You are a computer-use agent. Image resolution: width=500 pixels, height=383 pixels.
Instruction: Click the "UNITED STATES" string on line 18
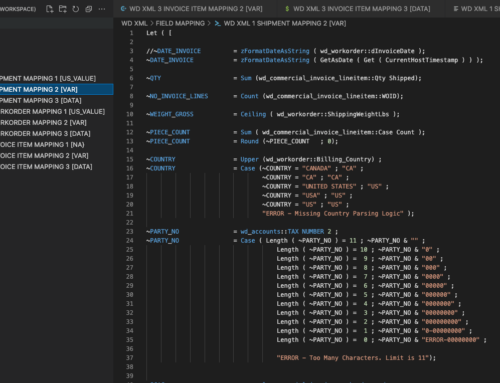[329, 186]
